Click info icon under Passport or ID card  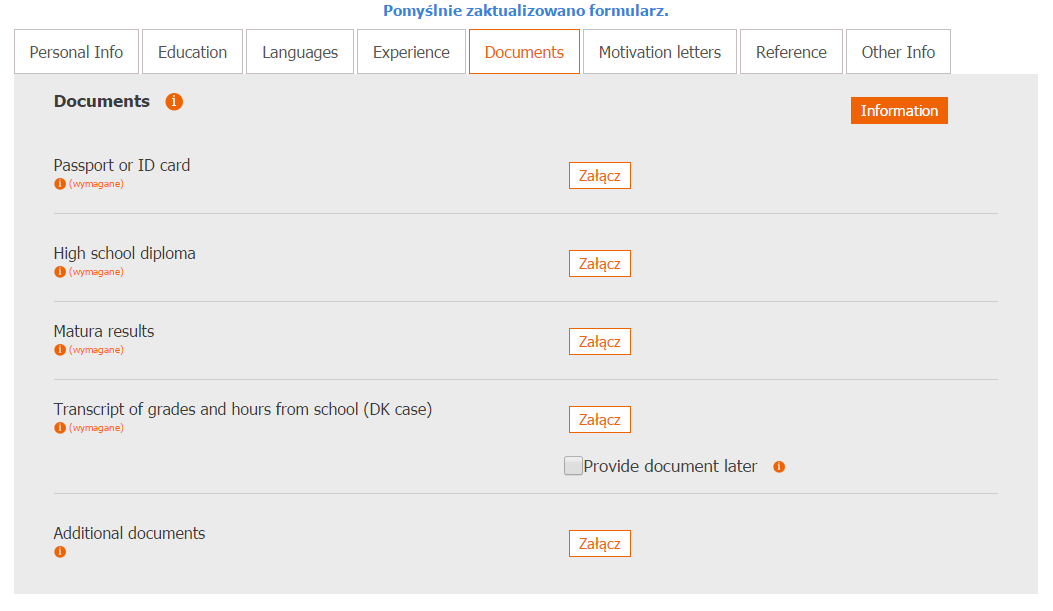pyautogui.click(x=60, y=184)
